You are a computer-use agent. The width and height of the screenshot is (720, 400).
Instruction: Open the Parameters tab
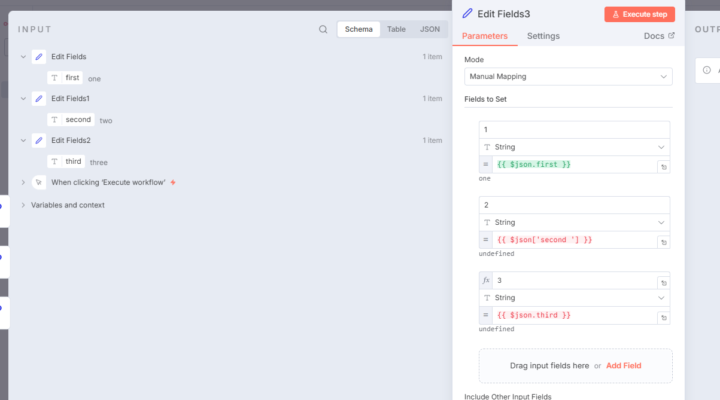click(484, 36)
